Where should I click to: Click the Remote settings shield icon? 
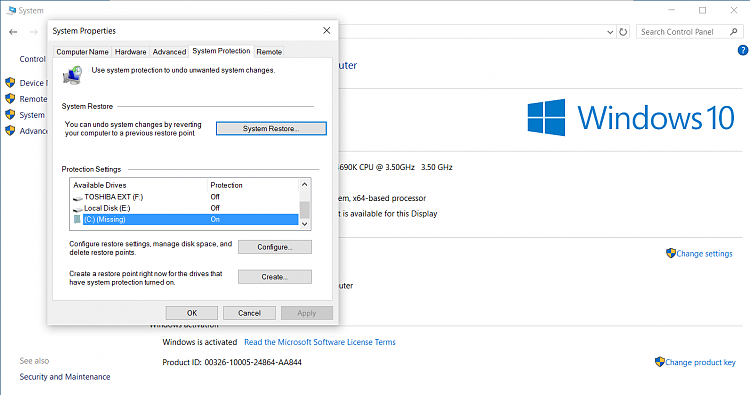(x=10, y=99)
